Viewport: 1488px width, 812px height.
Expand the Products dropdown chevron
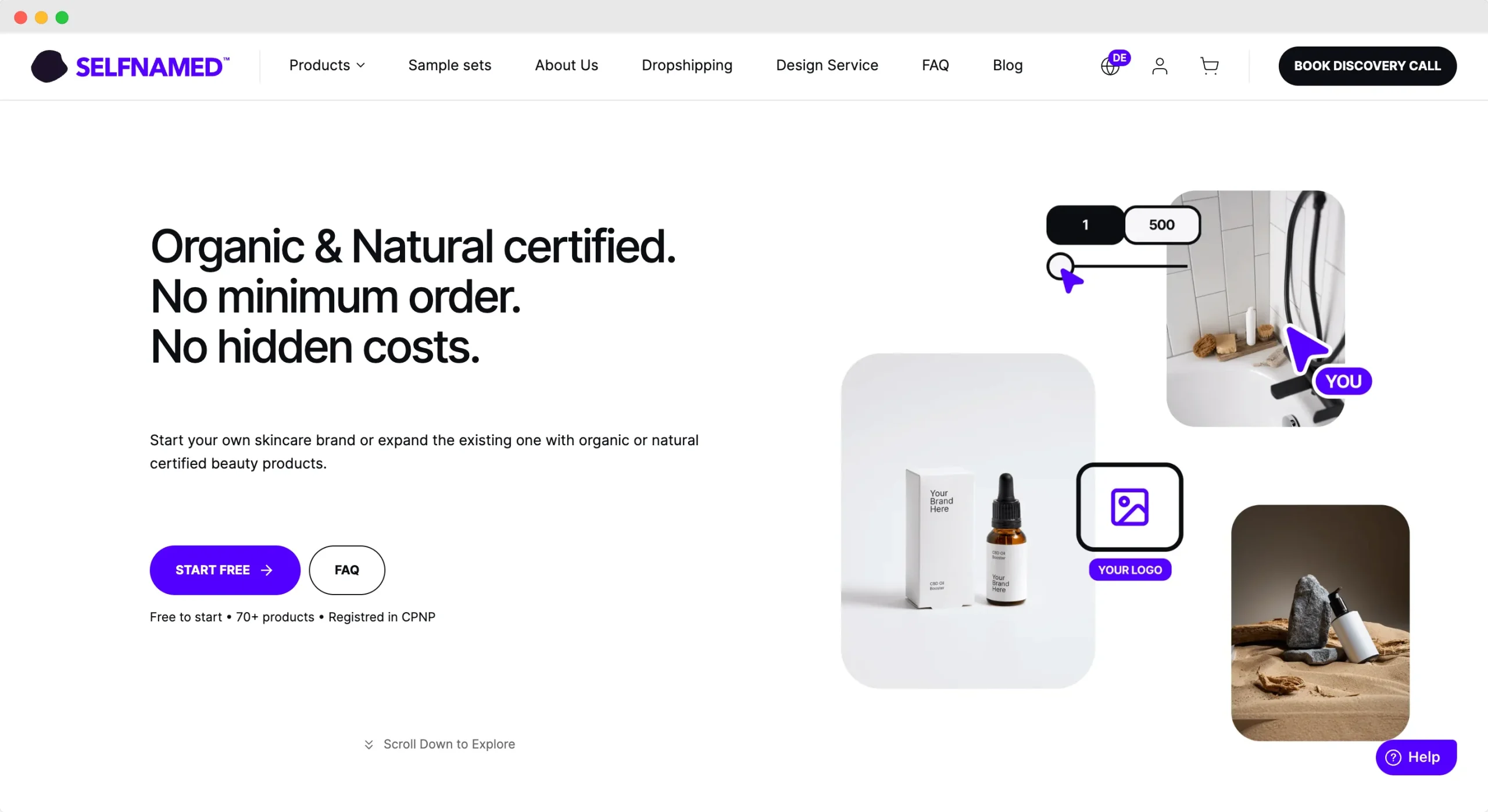tap(361, 66)
